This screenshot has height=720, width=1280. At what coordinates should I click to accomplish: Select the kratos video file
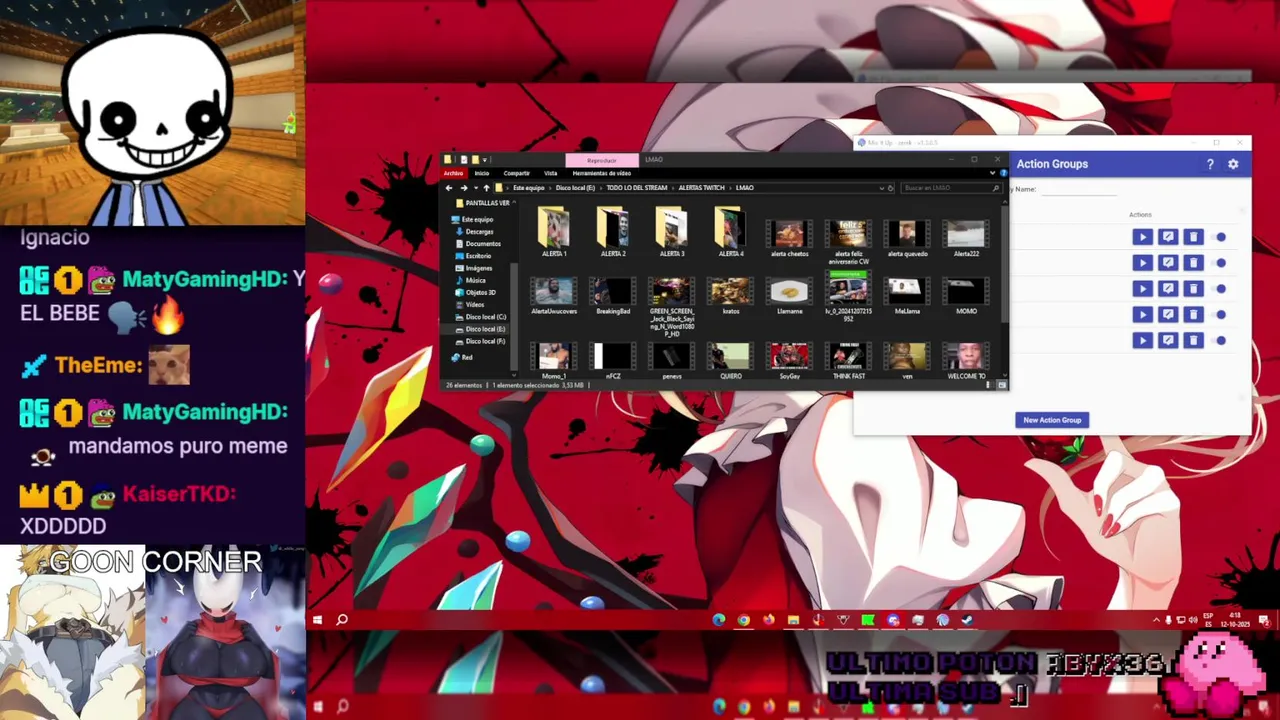click(x=731, y=295)
